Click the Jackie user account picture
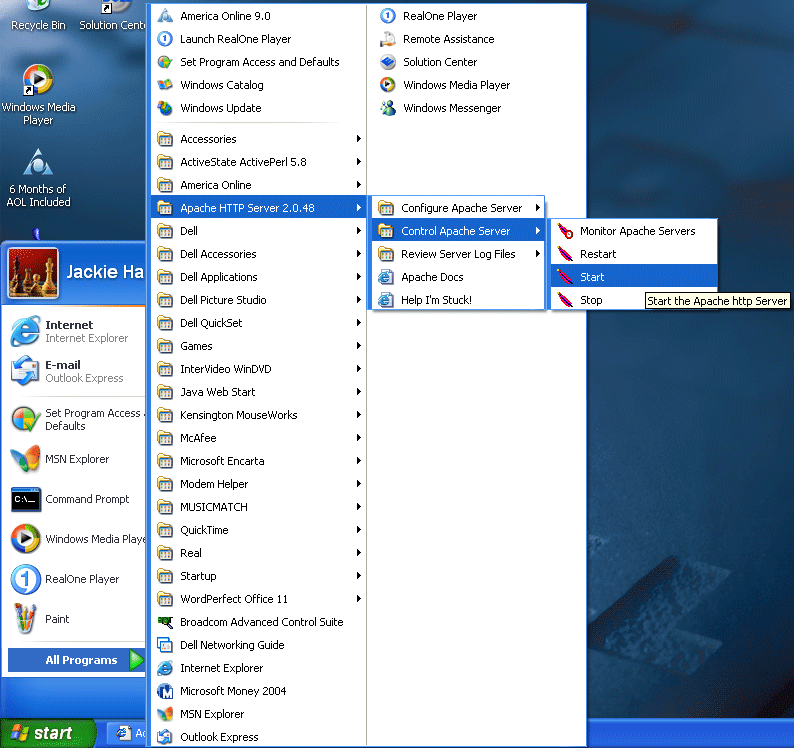 (x=33, y=272)
